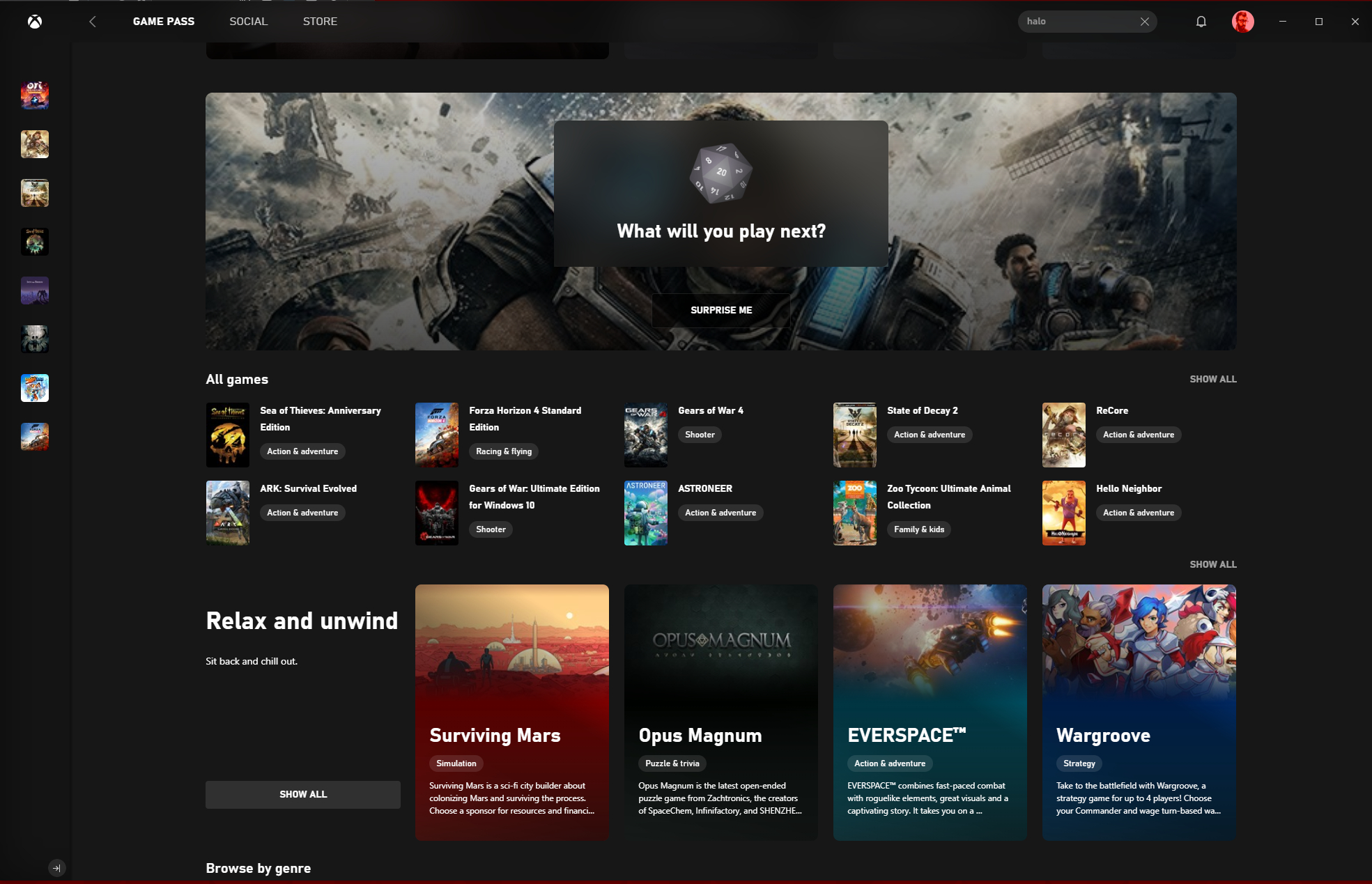1372x884 pixels.
Task: Open Sea of Thieves sidebar icon
Action: point(35,242)
